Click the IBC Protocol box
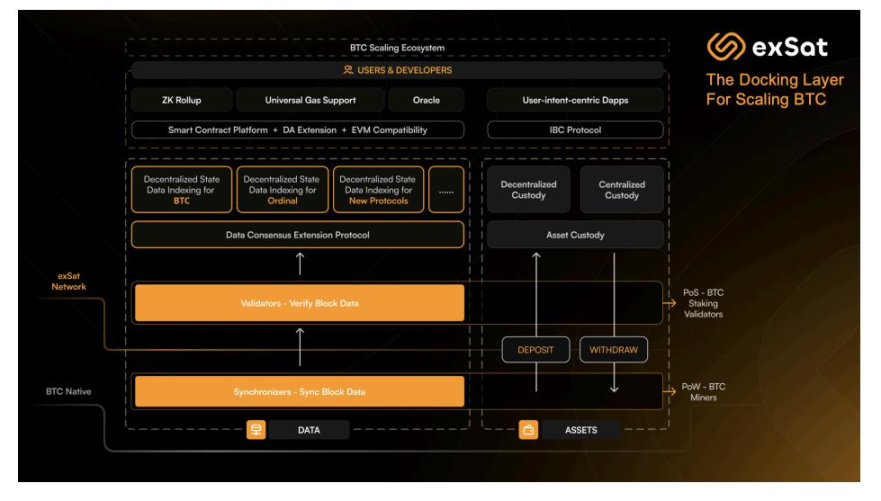The width and height of the screenshot is (881, 501). tap(575, 130)
